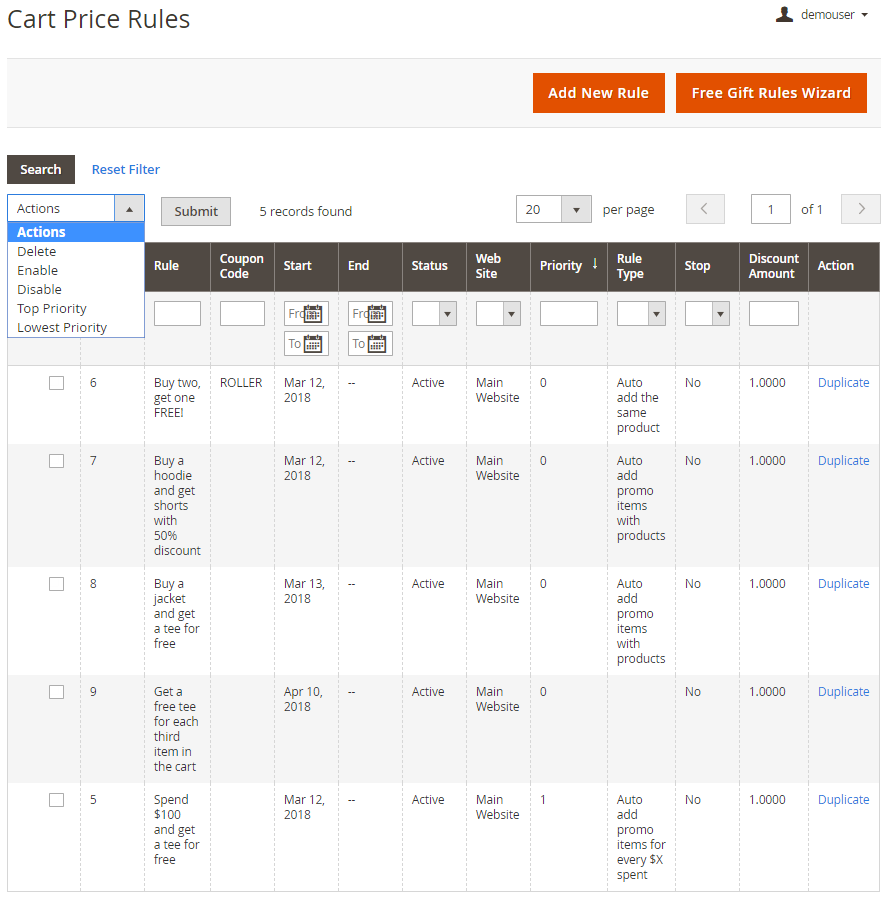The height and width of the screenshot is (900, 894).
Task: Click the demouser account icon
Action: 785,15
